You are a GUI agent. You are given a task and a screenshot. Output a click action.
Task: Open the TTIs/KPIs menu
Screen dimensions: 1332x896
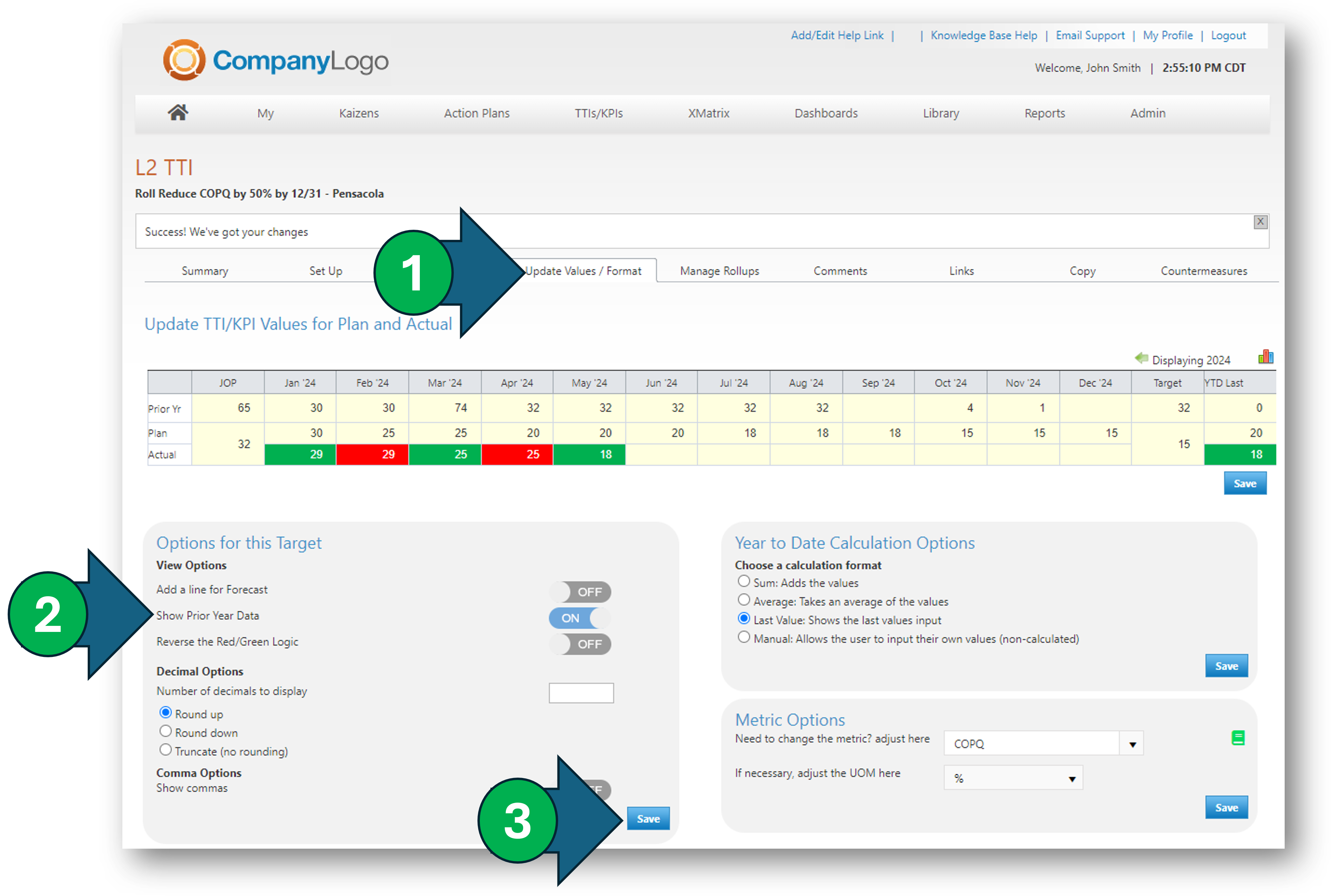click(x=598, y=113)
